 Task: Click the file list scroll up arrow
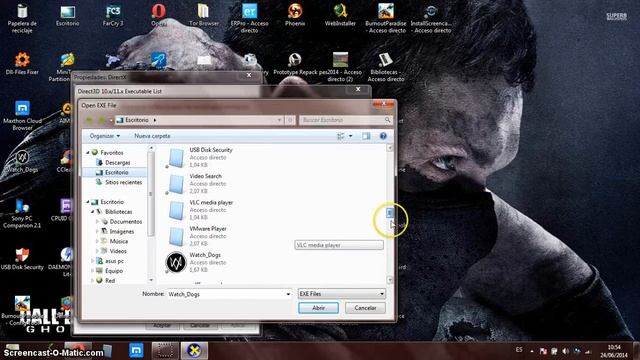(390, 148)
